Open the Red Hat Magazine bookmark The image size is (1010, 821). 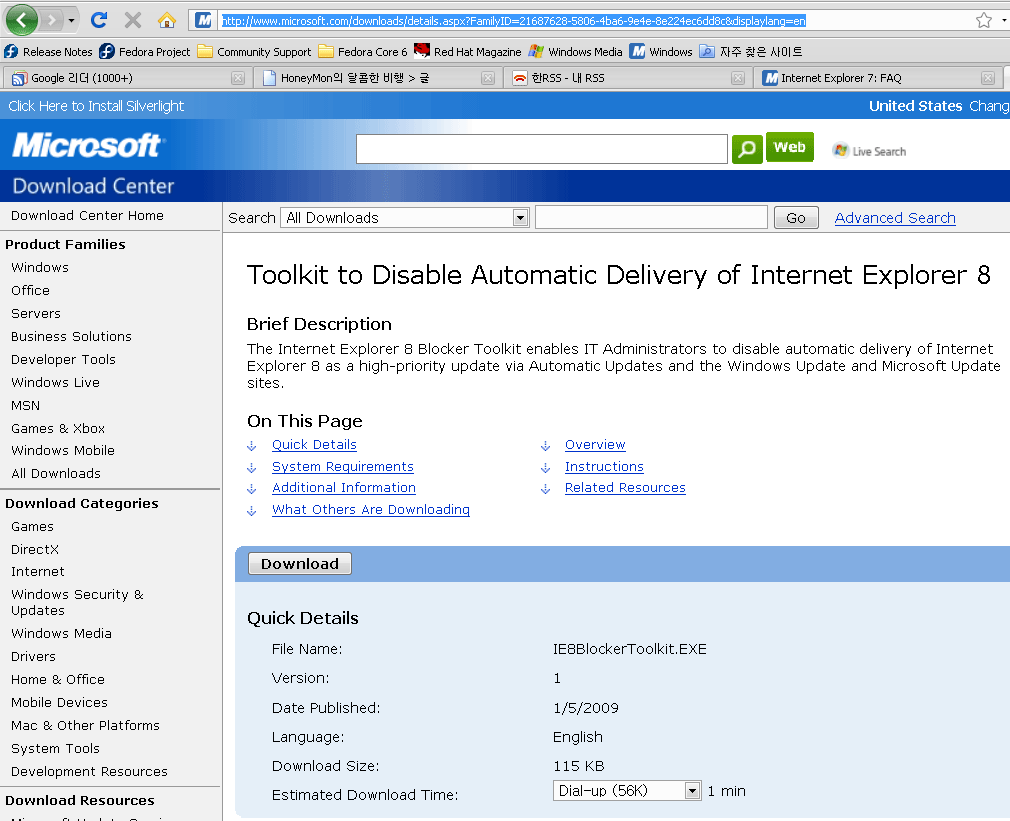click(468, 52)
